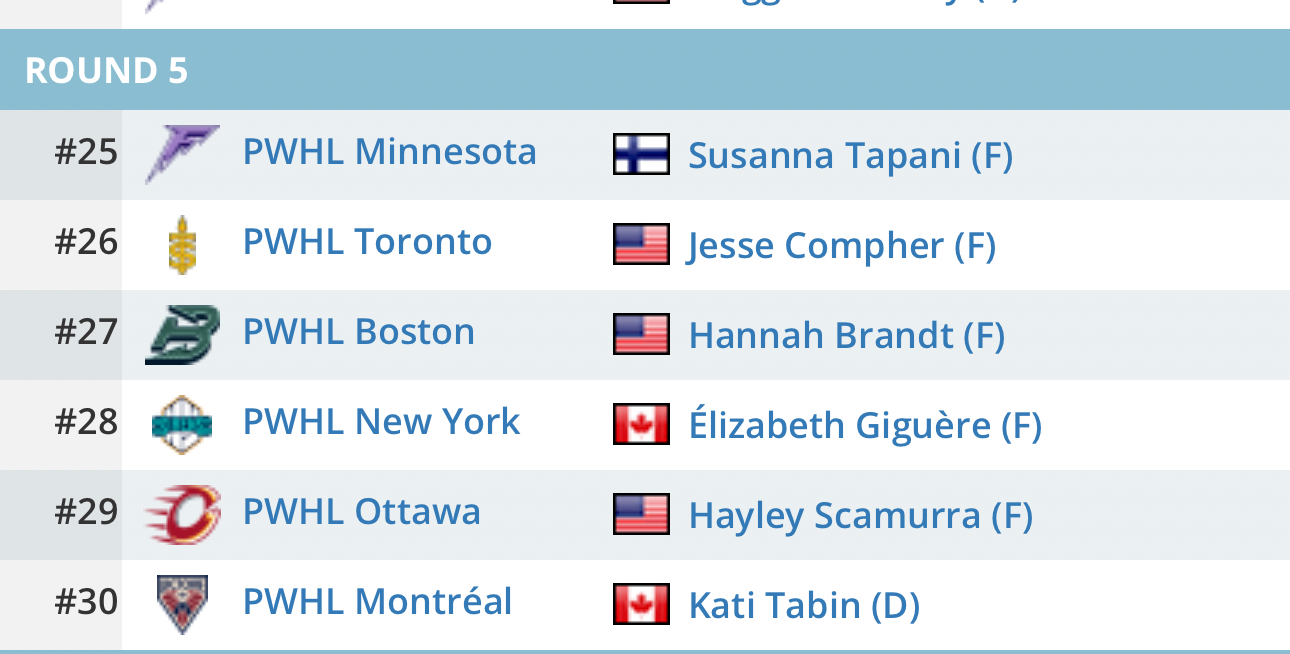Go to the PWHL Boston team page

359,332
